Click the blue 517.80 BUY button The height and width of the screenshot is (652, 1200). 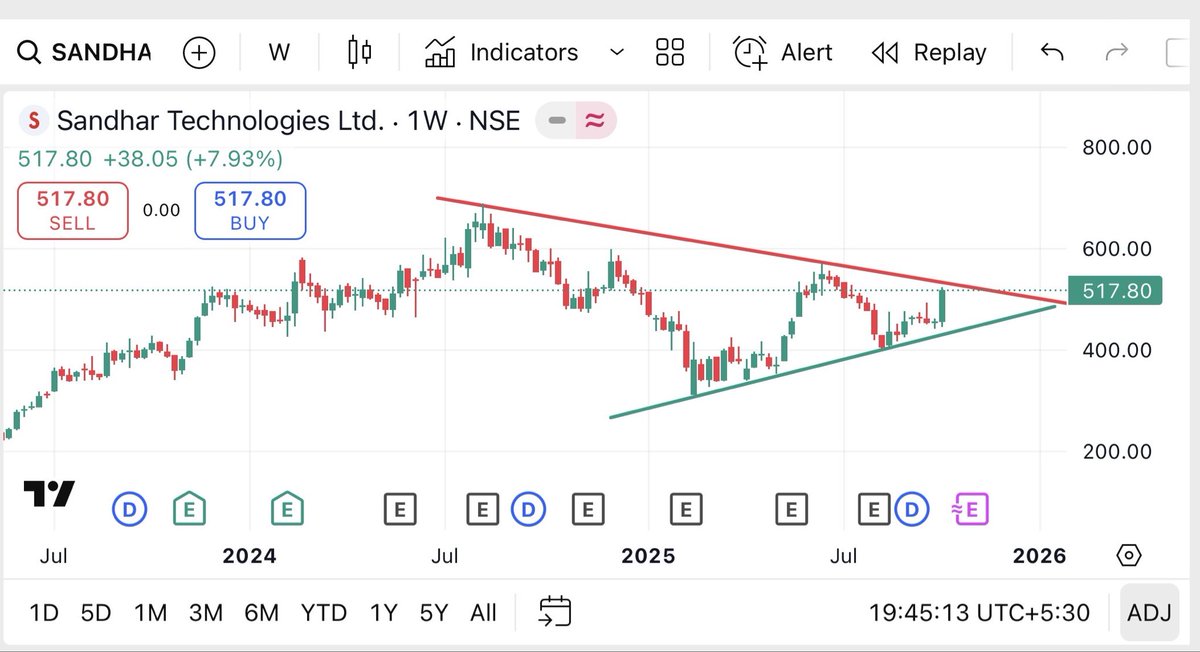(x=250, y=210)
